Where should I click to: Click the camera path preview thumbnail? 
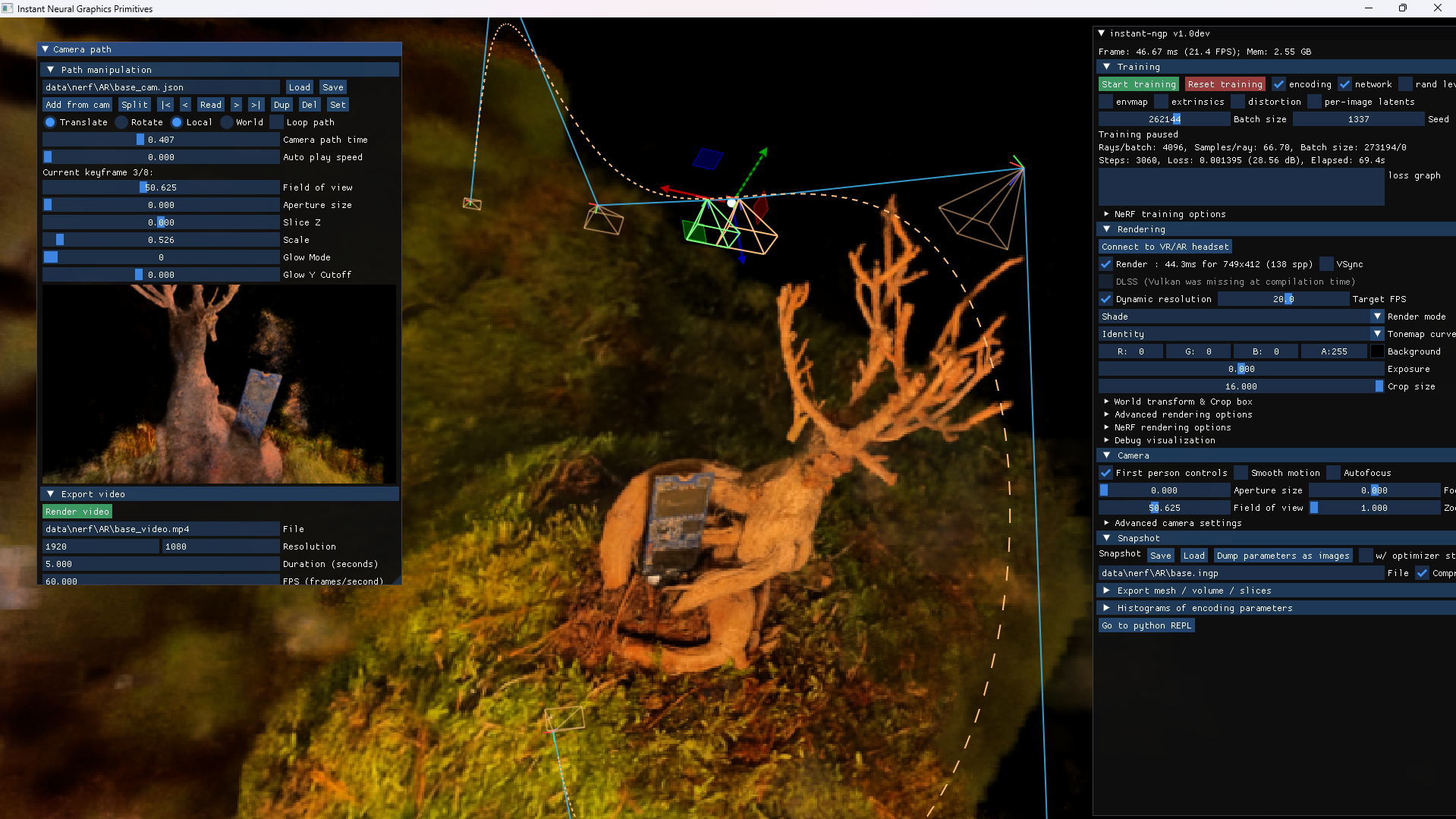219,384
